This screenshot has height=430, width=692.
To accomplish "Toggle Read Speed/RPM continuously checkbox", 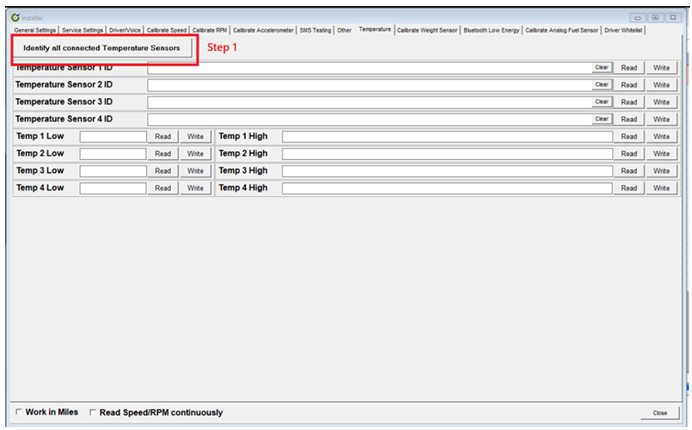I will [93, 412].
